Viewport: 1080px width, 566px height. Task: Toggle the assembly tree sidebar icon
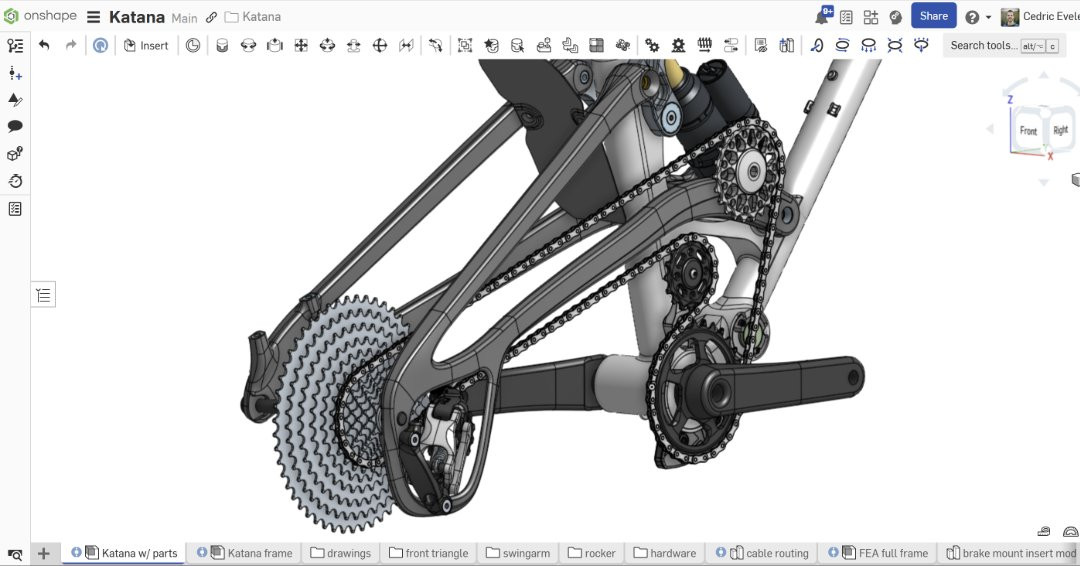coord(15,45)
